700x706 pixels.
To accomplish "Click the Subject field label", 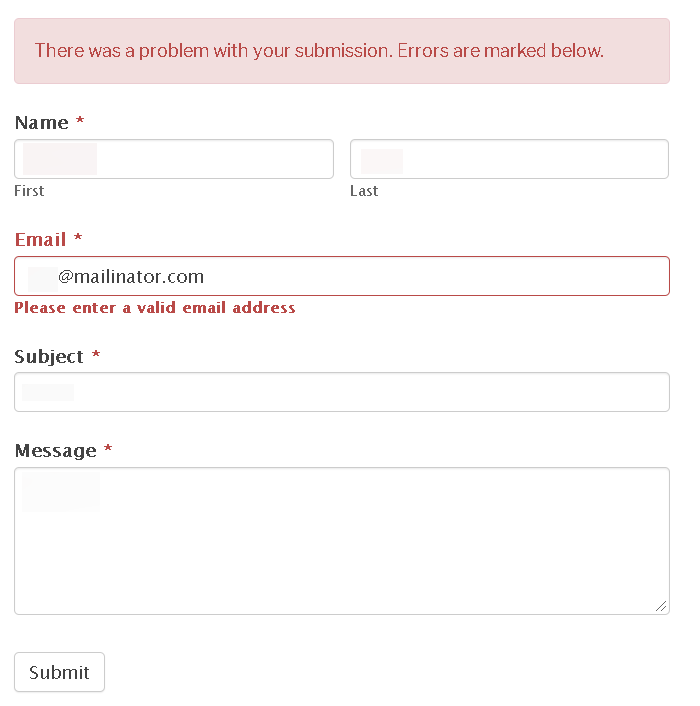I will (49, 357).
